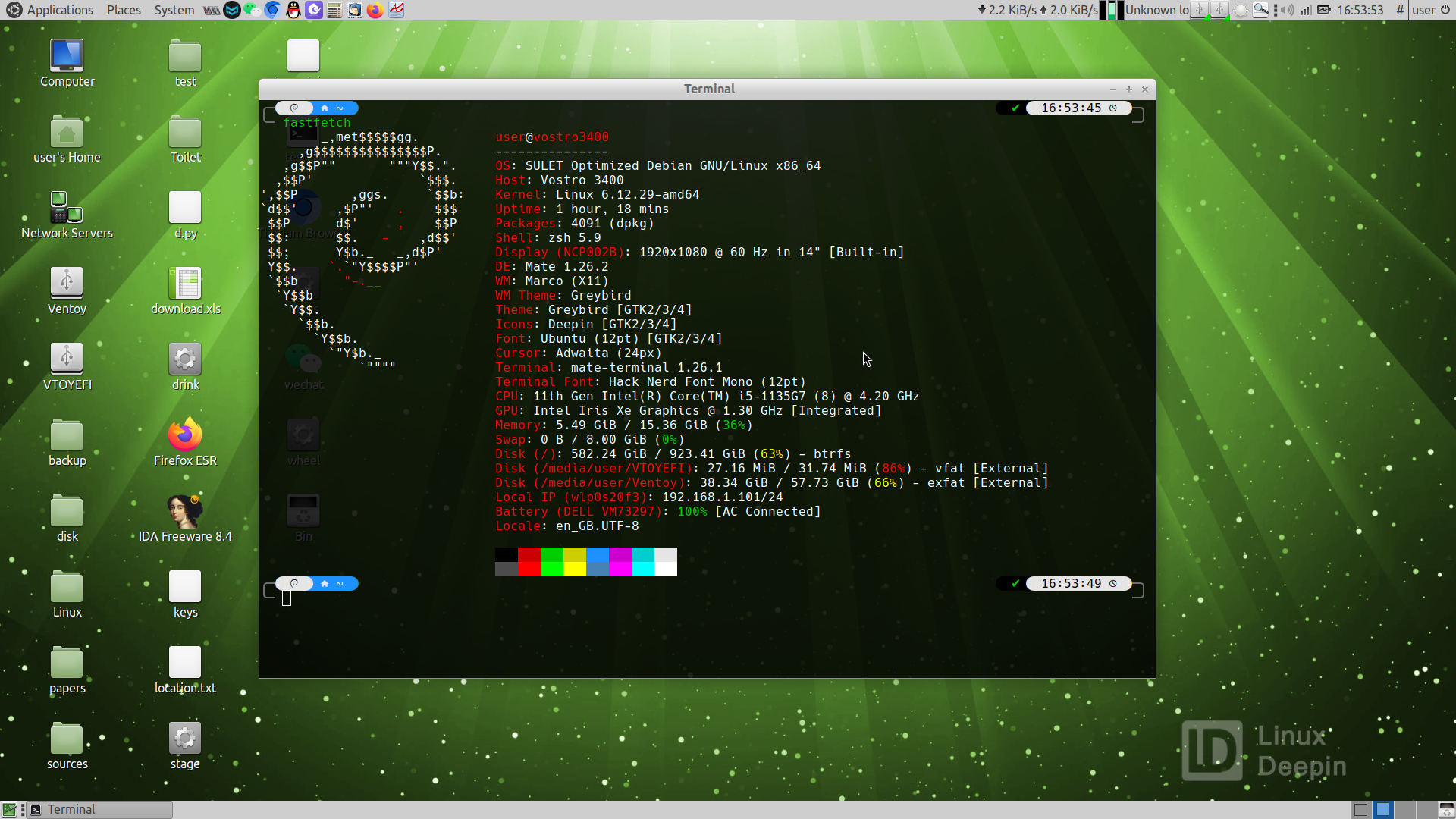
Task: Launch Firefox from the top panel launcher
Action: coord(375,10)
